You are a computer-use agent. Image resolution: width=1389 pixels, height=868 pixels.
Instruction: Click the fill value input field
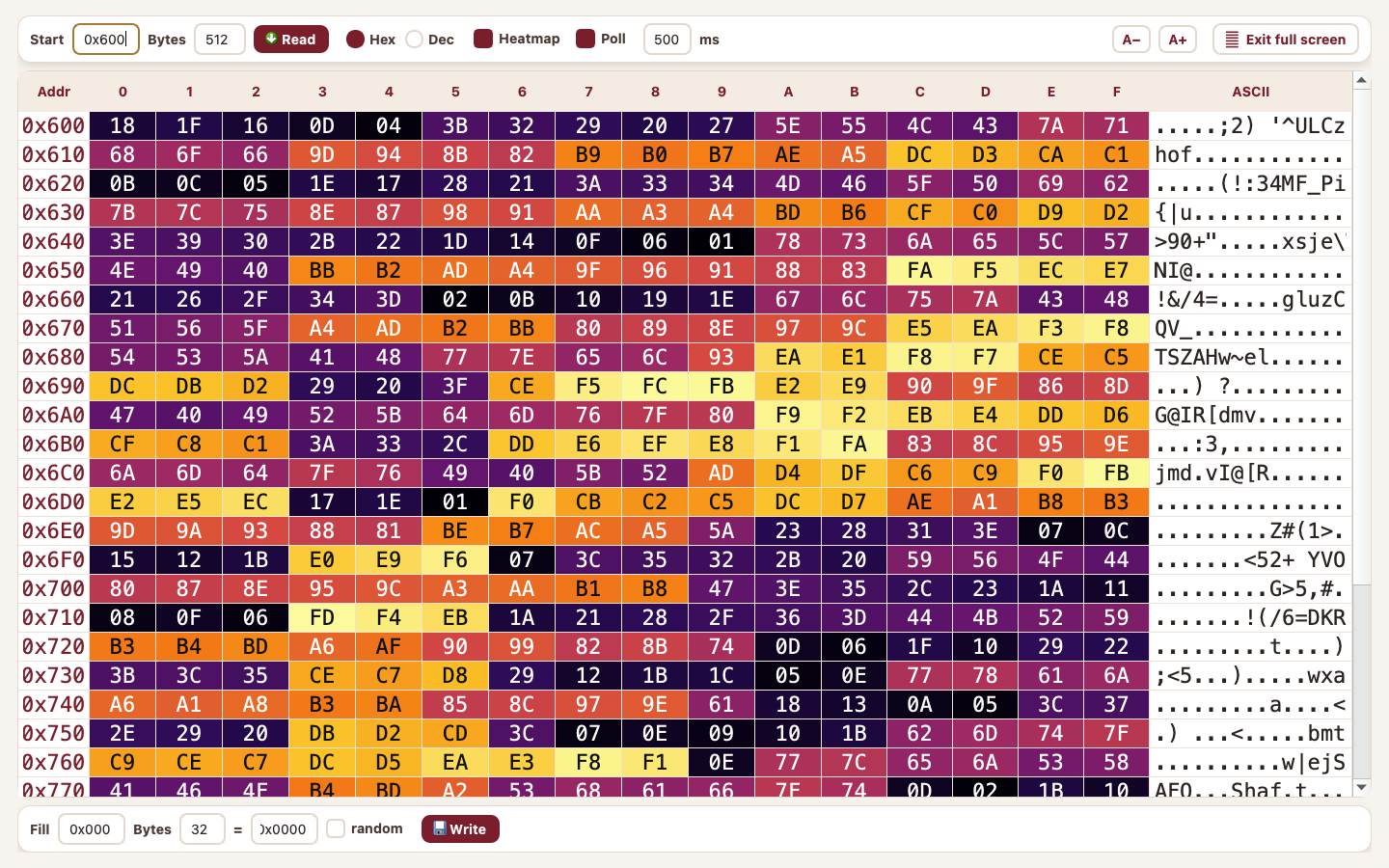pyautogui.click(x=285, y=829)
